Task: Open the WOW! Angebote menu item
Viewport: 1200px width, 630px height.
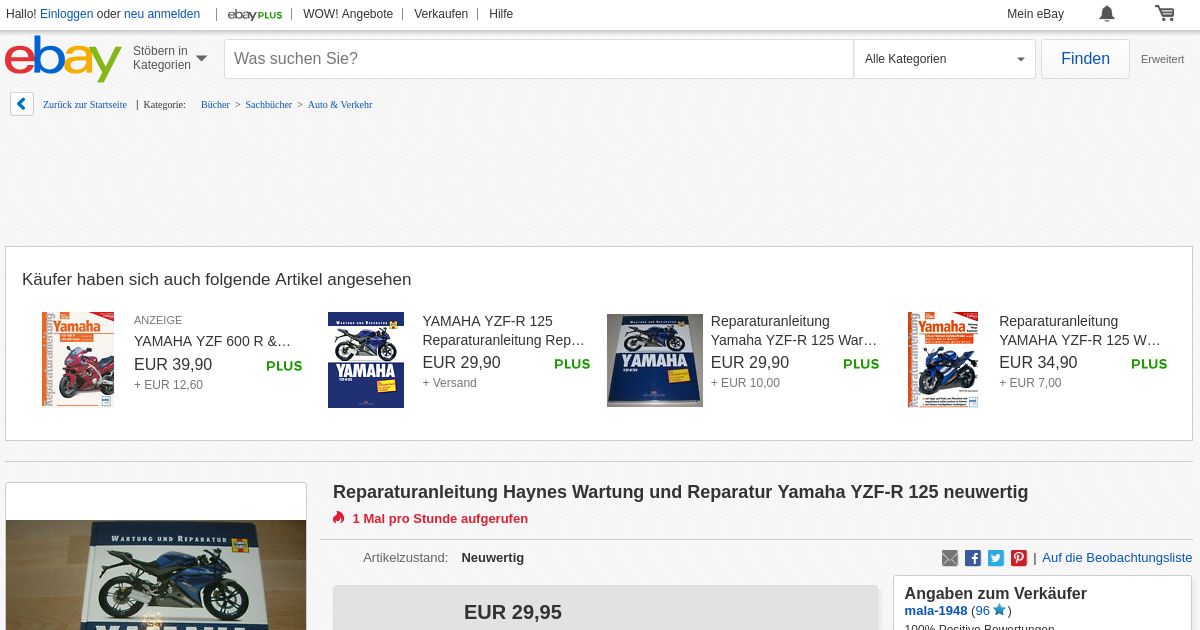Action: [348, 14]
